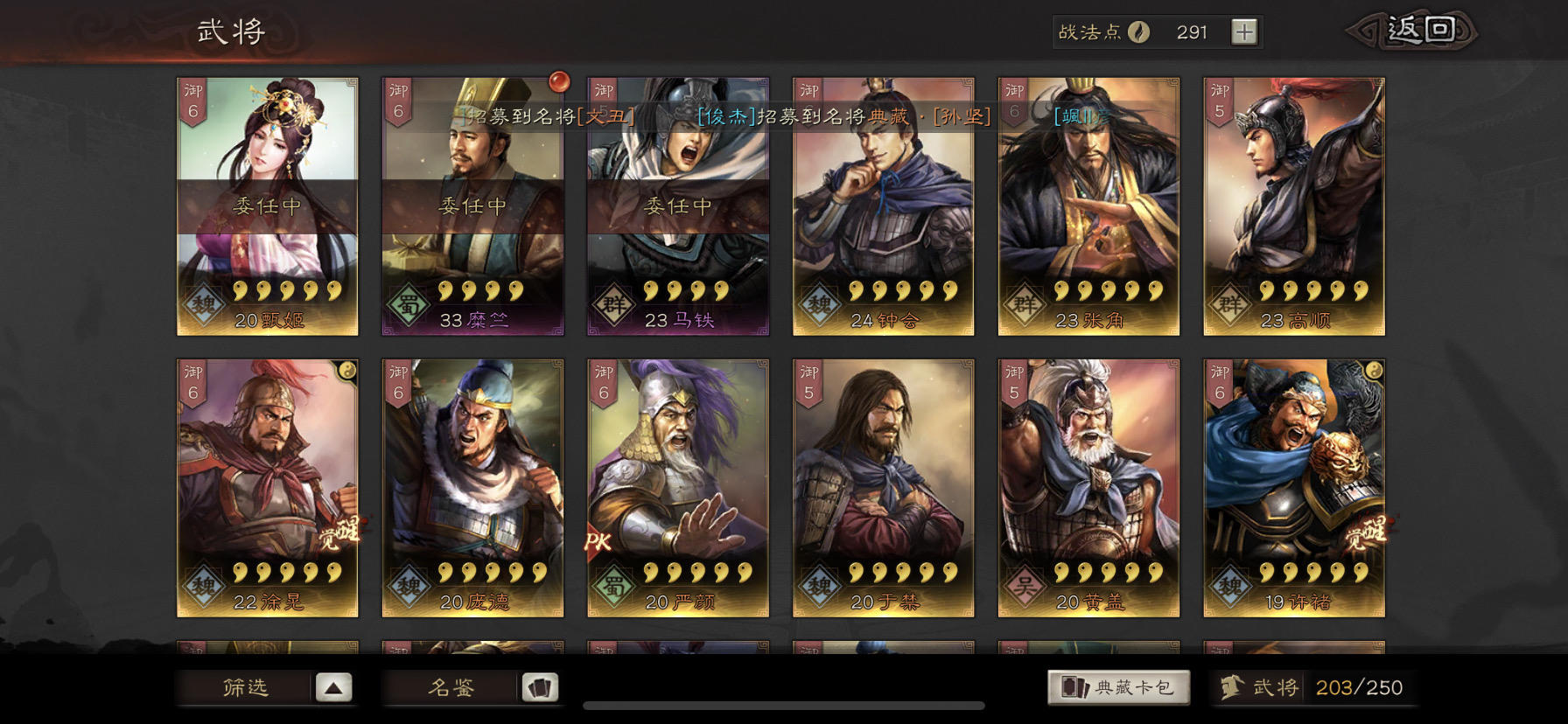This screenshot has width=1568, height=724.
Task: Click the 战法点 feather currency icon
Action: tap(1138, 32)
